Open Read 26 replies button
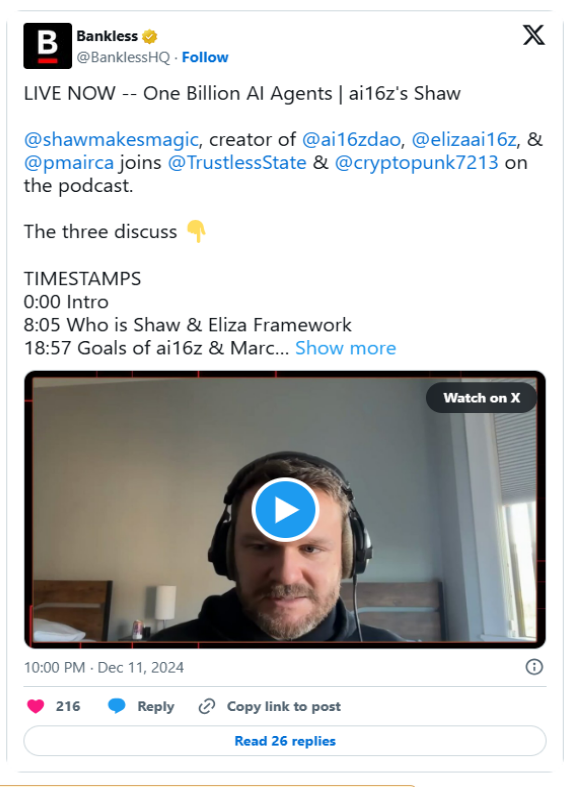The image size is (573, 787). 285,741
